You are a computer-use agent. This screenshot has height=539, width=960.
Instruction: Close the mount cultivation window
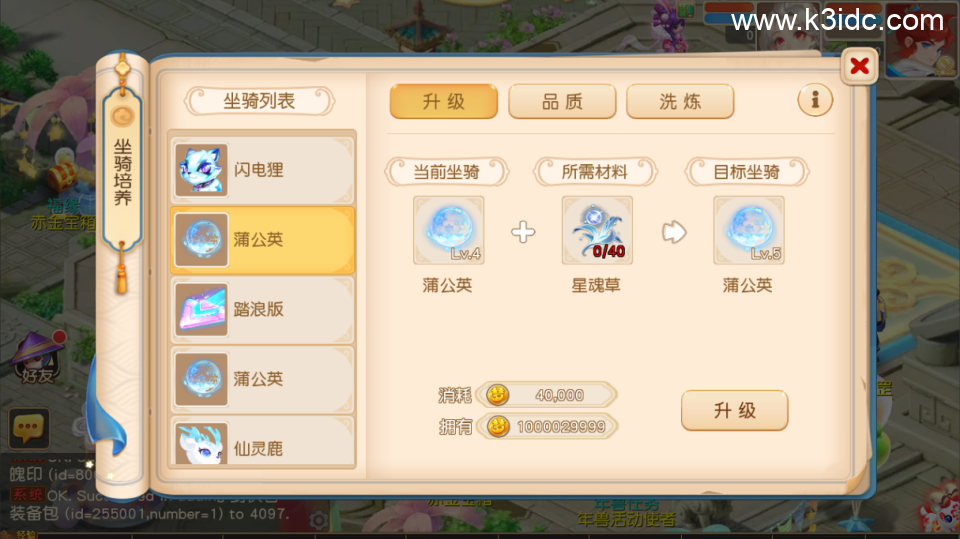[860, 66]
